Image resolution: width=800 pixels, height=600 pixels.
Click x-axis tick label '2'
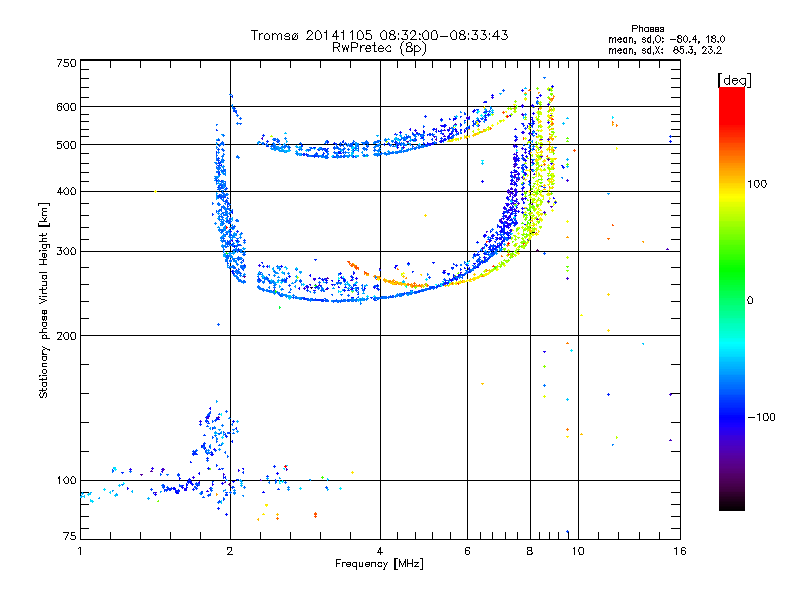230,551
